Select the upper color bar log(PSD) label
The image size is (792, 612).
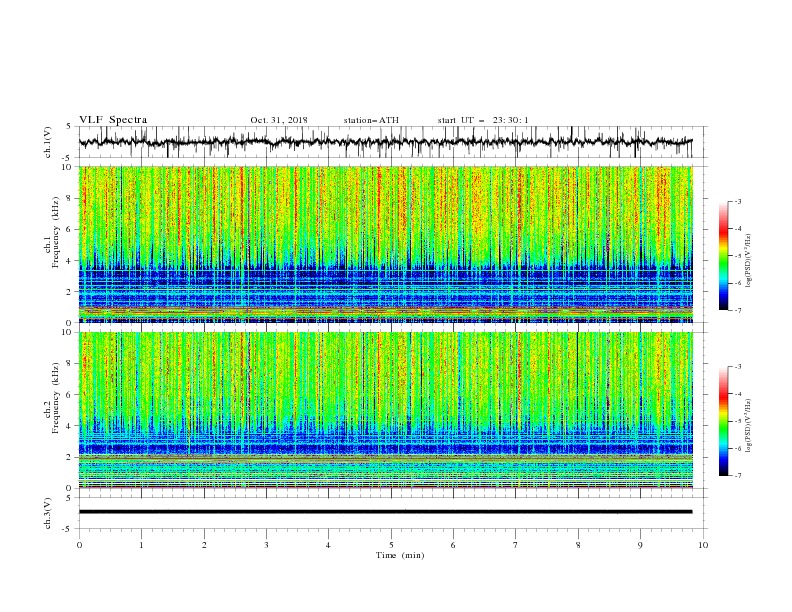click(x=749, y=261)
